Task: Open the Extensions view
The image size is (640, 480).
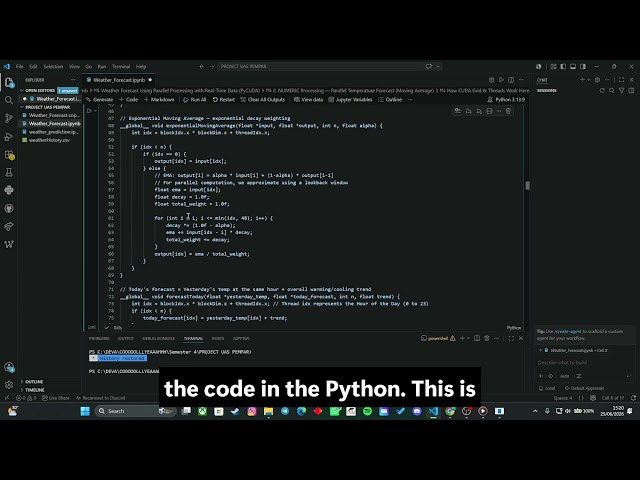Action: [x=9, y=155]
